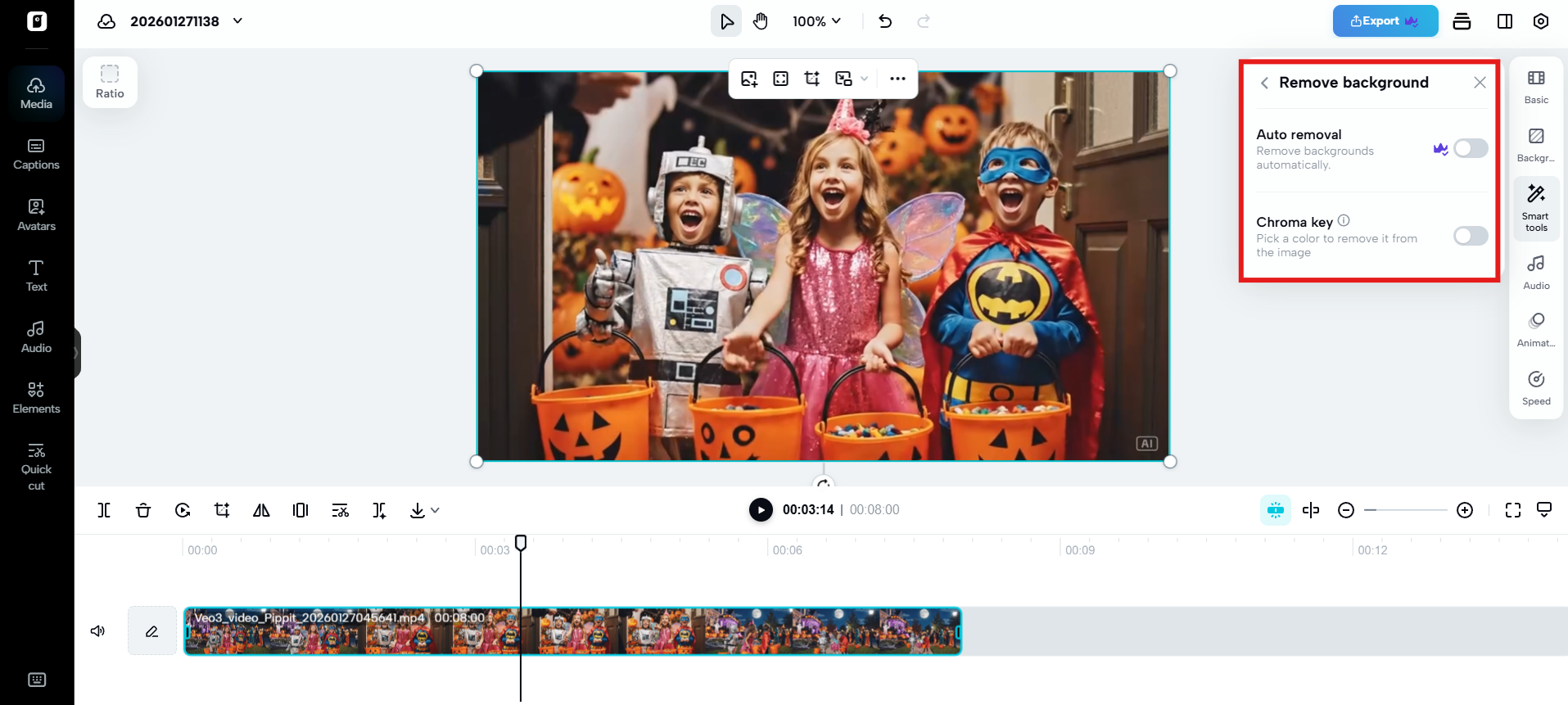Click the reverse playback icon
The height and width of the screenshot is (705, 1568).
(183, 510)
